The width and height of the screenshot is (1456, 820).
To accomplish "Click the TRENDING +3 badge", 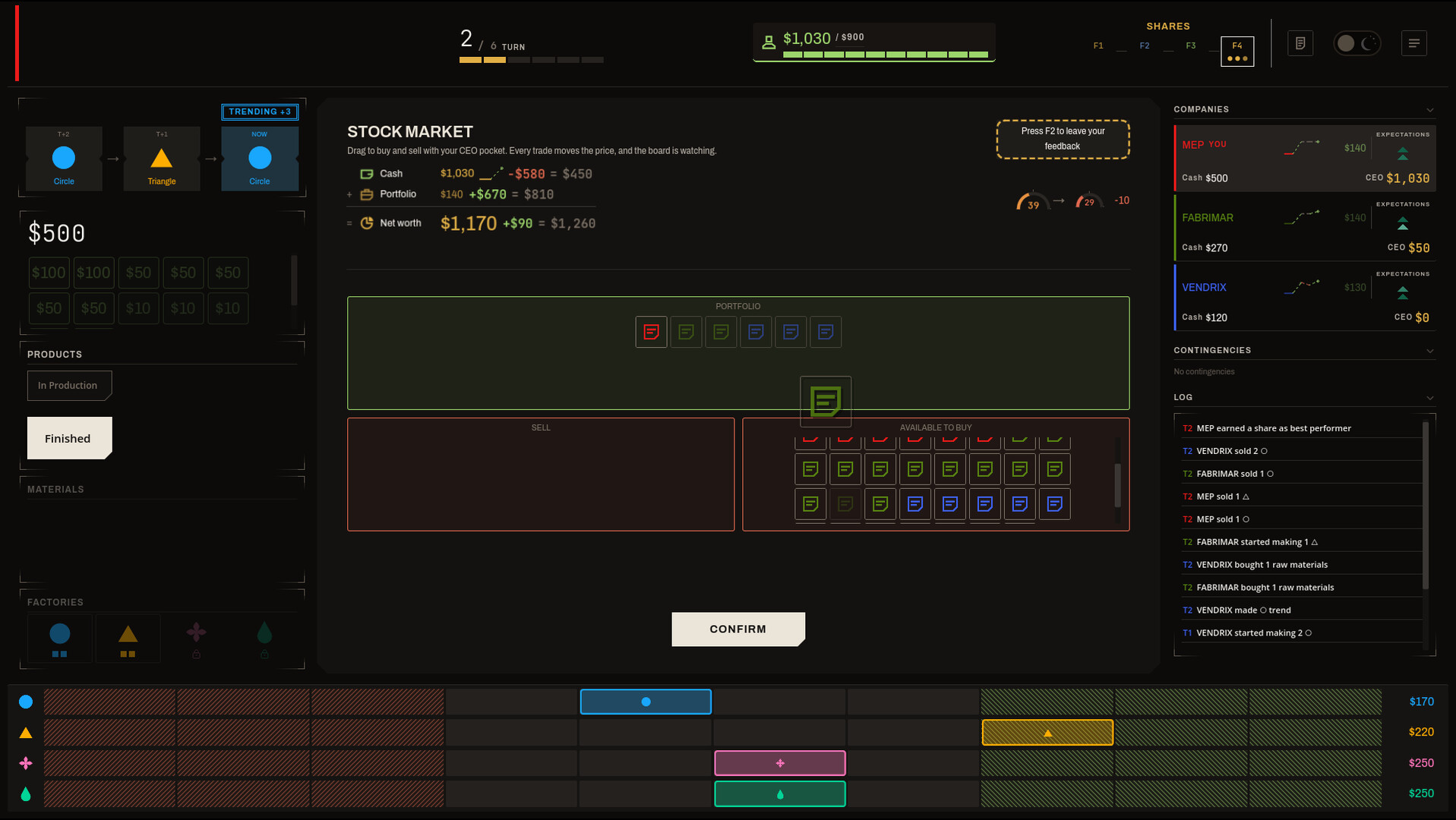I will (260, 112).
